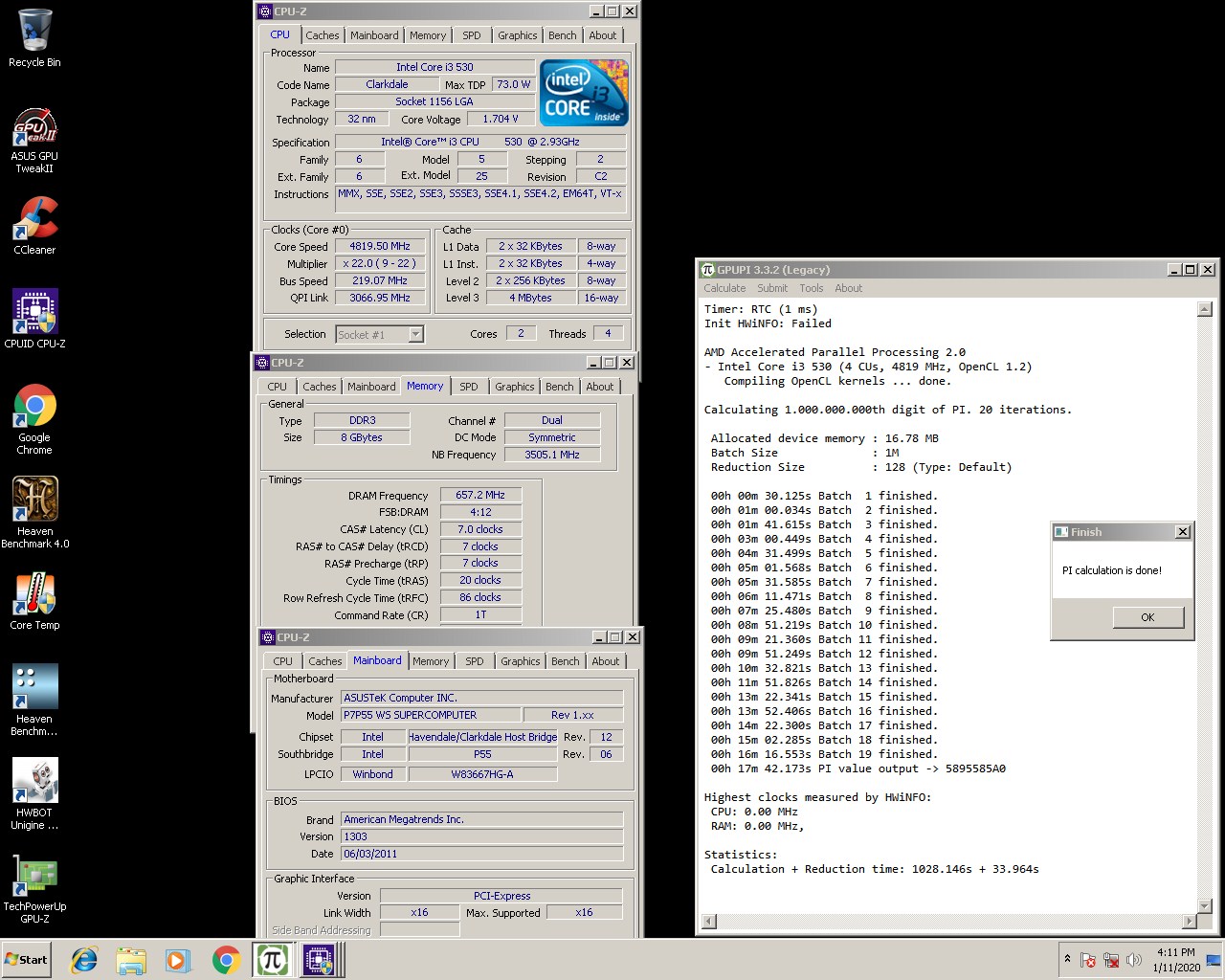This screenshot has height=980, width=1225.
Task: Open GPUPI About menu
Action: [x=848, y=288]
